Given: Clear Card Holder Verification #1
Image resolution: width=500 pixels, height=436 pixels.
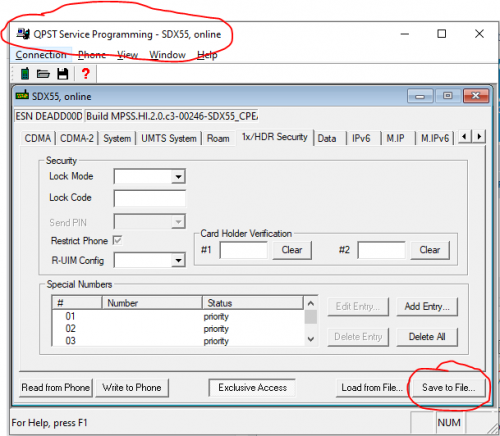Looking at the screenshot, I should (292, 250).
